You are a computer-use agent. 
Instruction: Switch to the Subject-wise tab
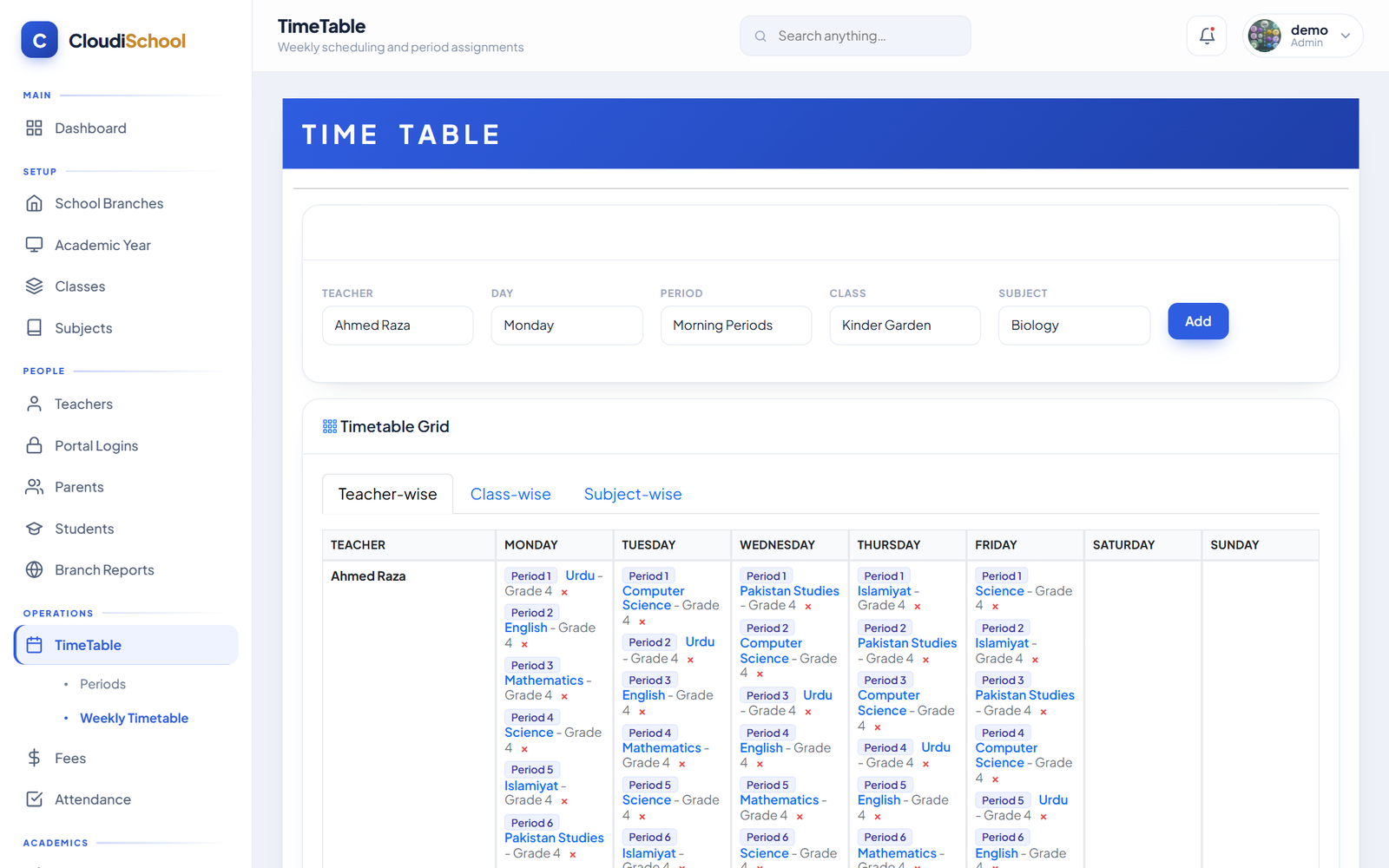pyautogui.click(x=633, y=494)
